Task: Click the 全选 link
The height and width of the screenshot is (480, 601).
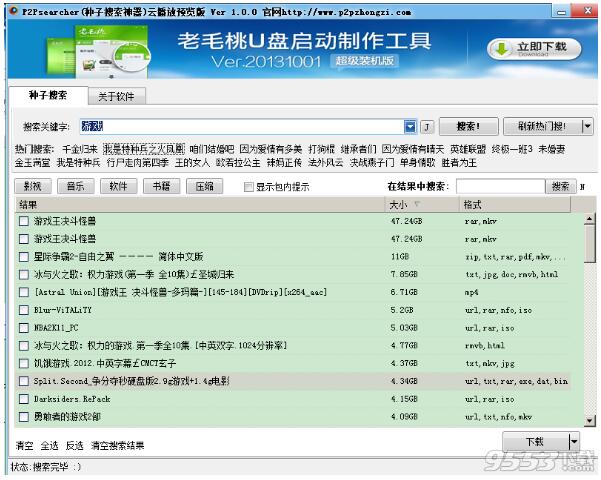Action: [x=49, y=445]
